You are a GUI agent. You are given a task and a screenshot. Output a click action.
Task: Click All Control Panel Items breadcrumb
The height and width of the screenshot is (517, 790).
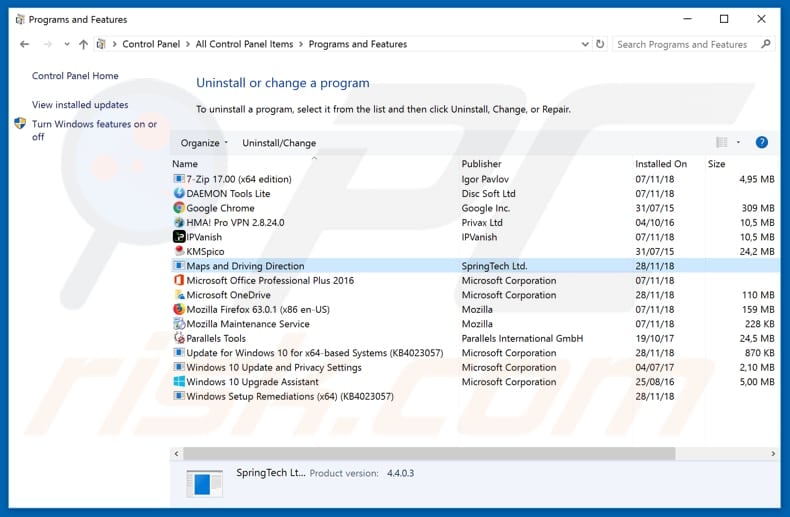tap(244, 44)
